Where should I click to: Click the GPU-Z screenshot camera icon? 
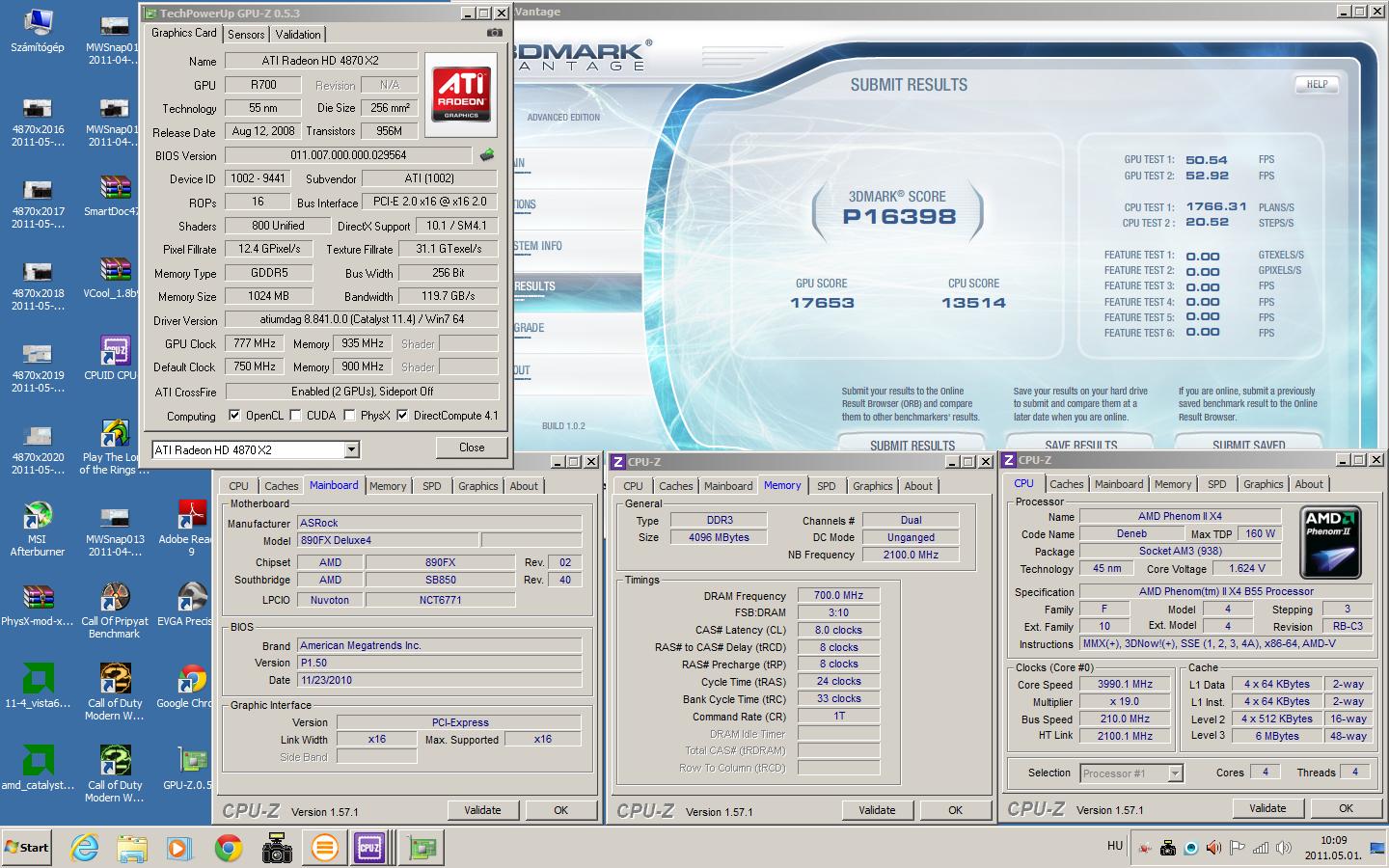pyautogui.click(x=494, y=33)
